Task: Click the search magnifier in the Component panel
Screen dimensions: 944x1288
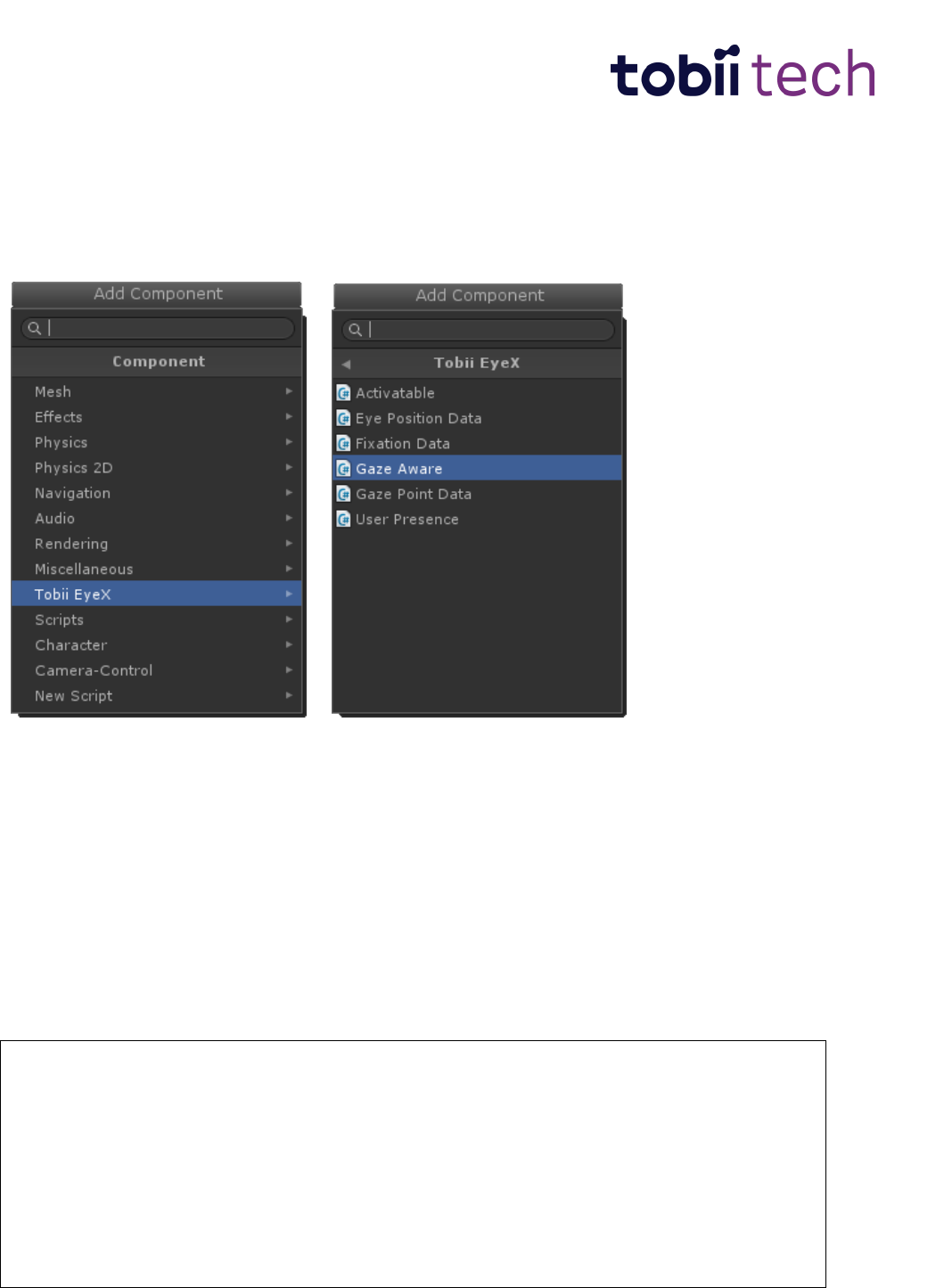Action: click(x=34, y=328)
